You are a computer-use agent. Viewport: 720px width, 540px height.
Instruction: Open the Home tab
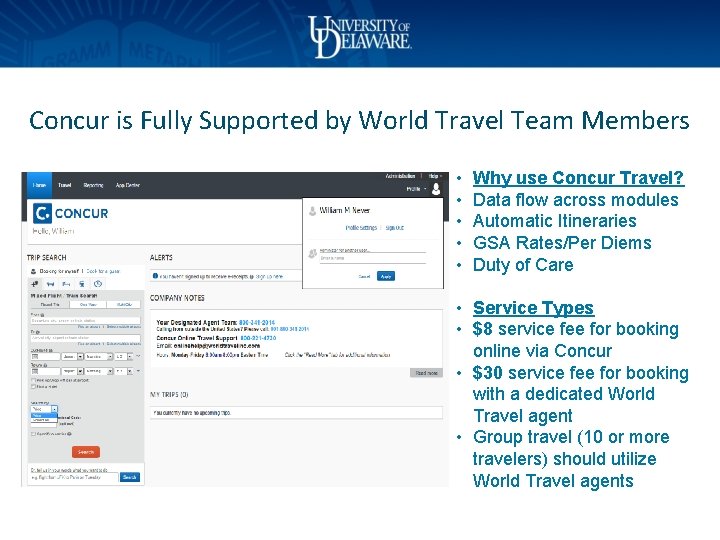(x=39, y=185)
